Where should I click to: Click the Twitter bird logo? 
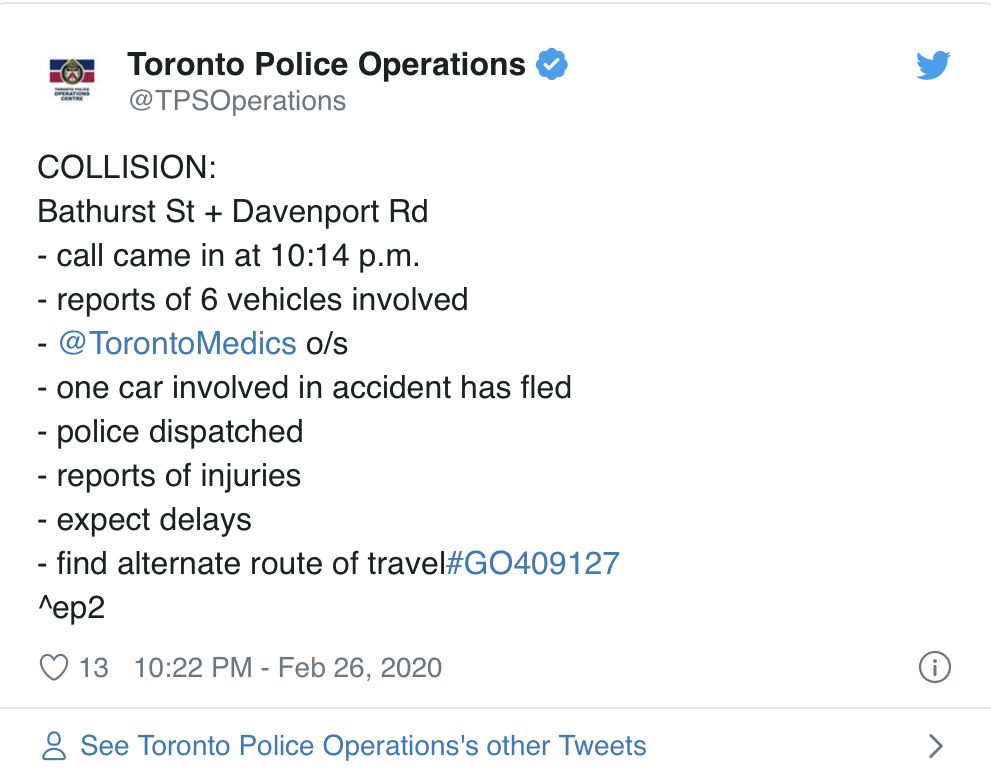tap(933, 64)
